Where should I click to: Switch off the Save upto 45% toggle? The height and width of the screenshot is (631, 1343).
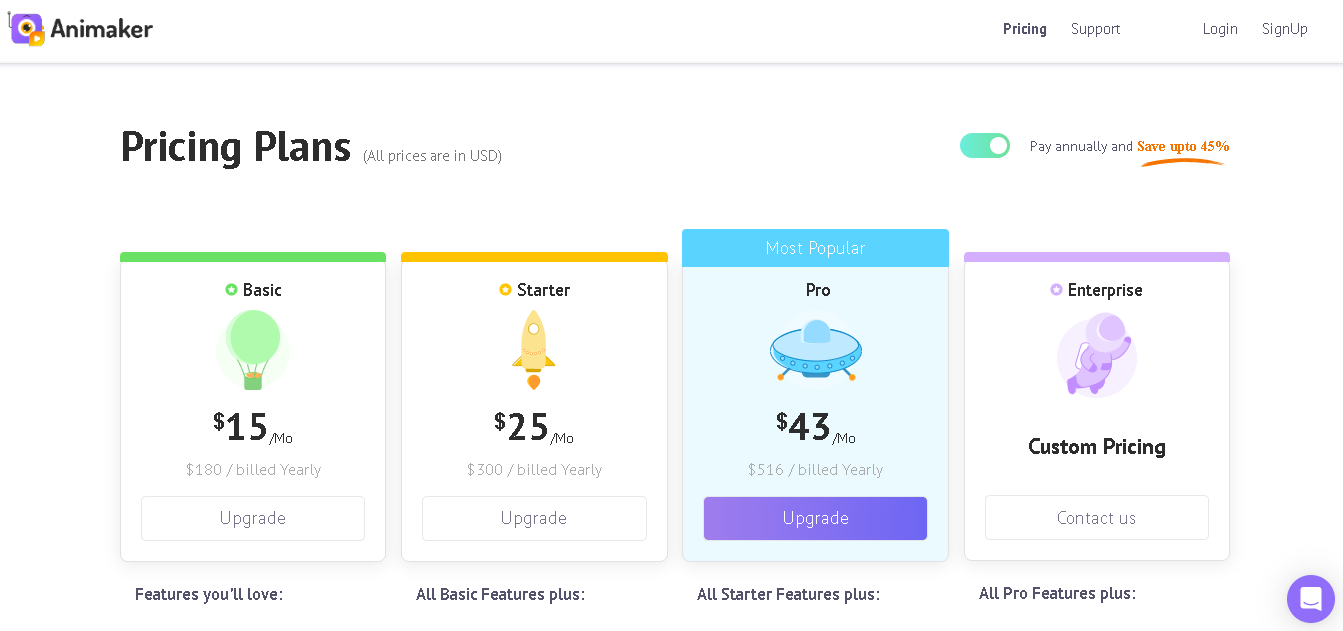tap(985, 145)
